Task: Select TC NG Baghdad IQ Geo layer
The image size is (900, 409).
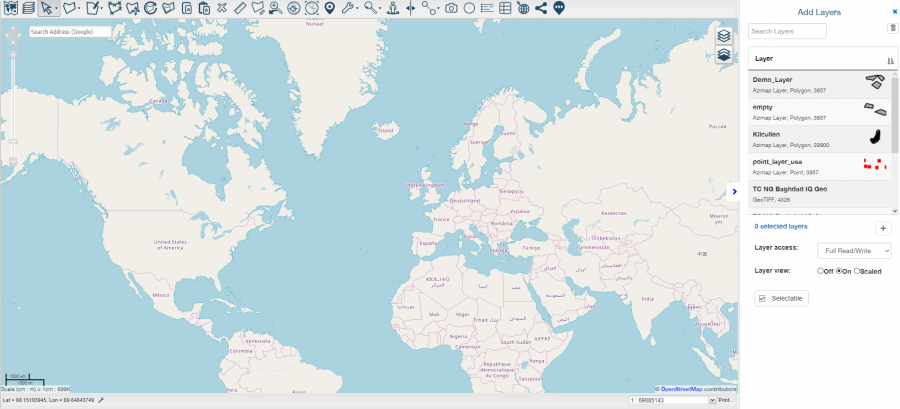Action: (x=820, y=194)
